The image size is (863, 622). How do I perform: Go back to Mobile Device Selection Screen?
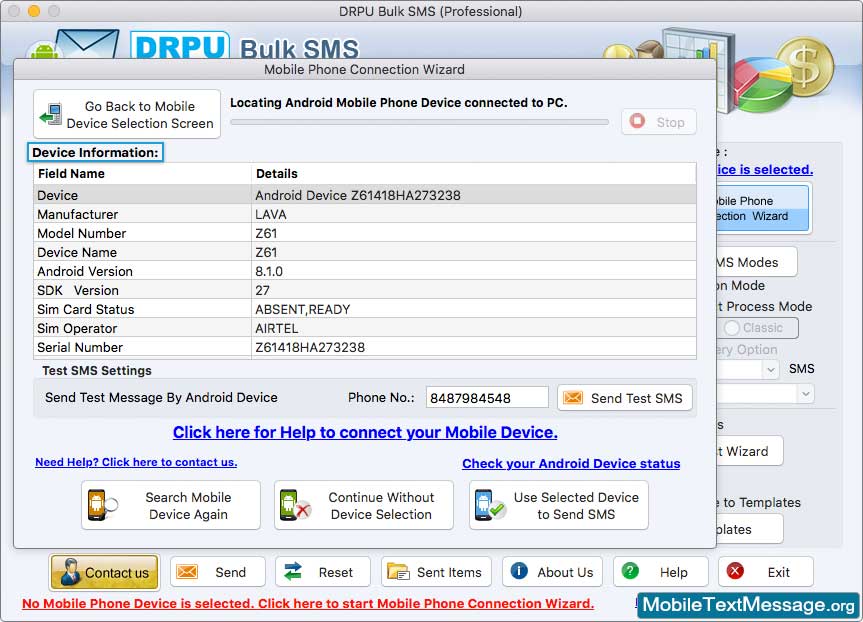pos(127,114)
